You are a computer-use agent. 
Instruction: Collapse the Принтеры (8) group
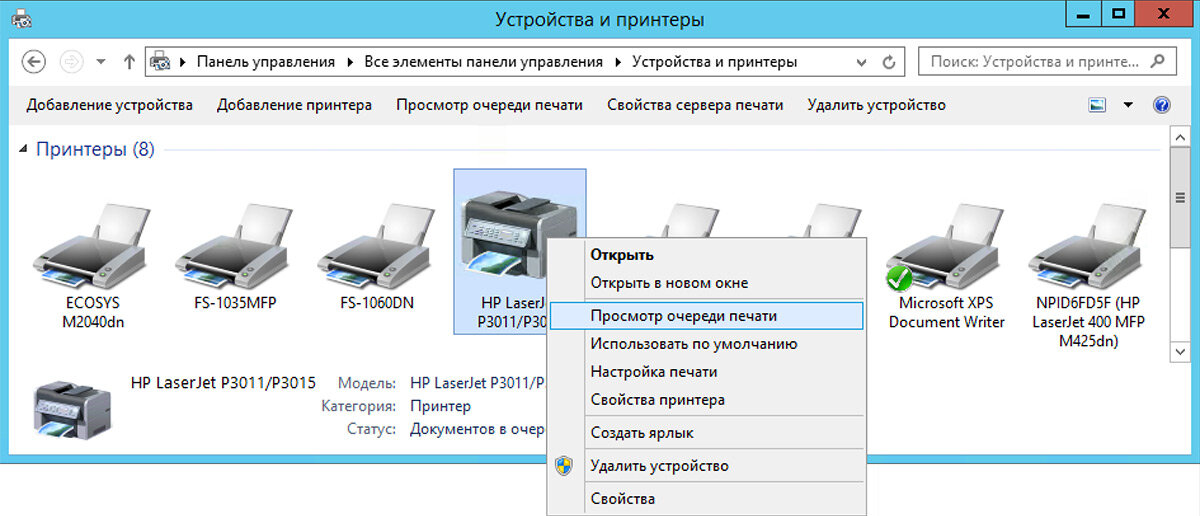[x=24, y=150]
